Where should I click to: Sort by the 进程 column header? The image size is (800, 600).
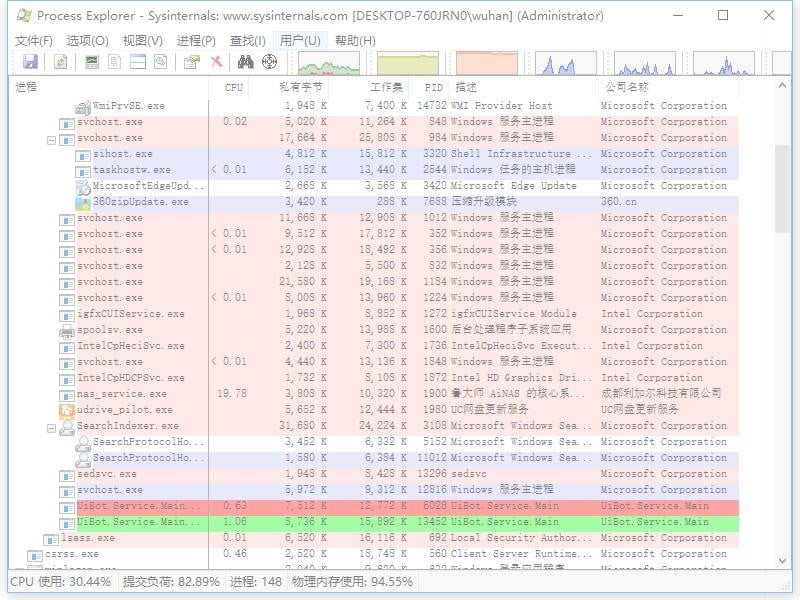click(109, 87)
